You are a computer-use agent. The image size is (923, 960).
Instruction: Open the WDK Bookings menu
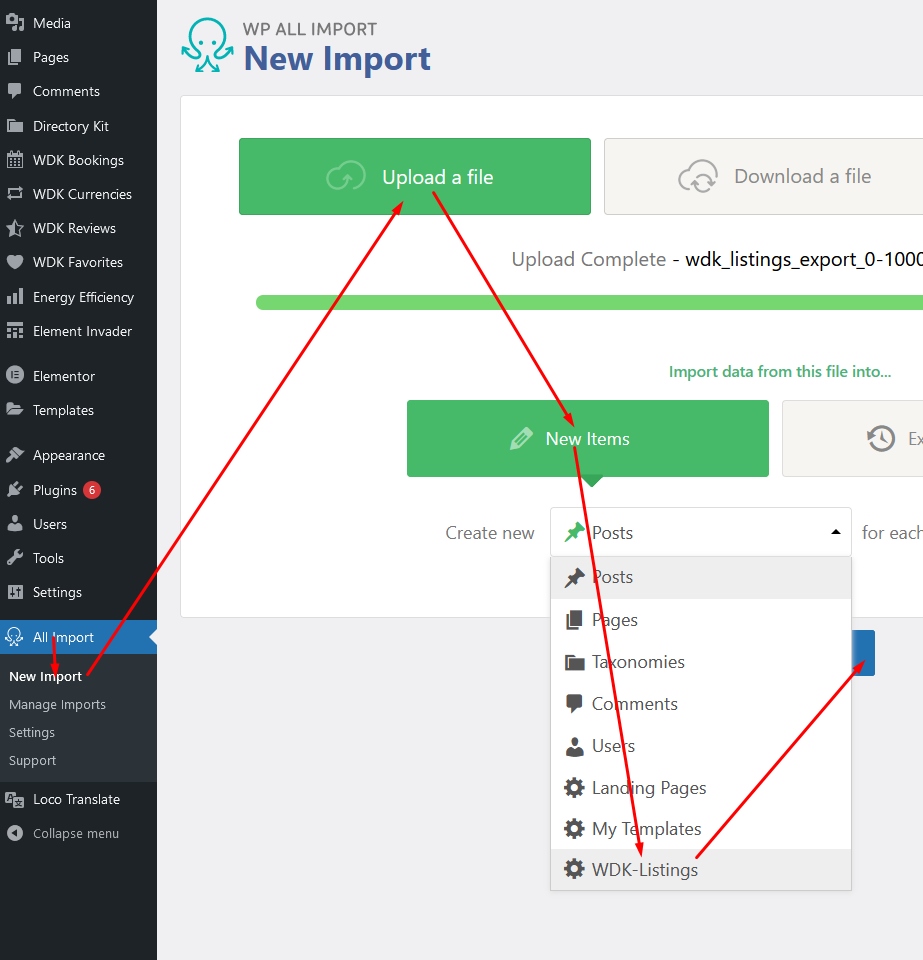[78, 160]
